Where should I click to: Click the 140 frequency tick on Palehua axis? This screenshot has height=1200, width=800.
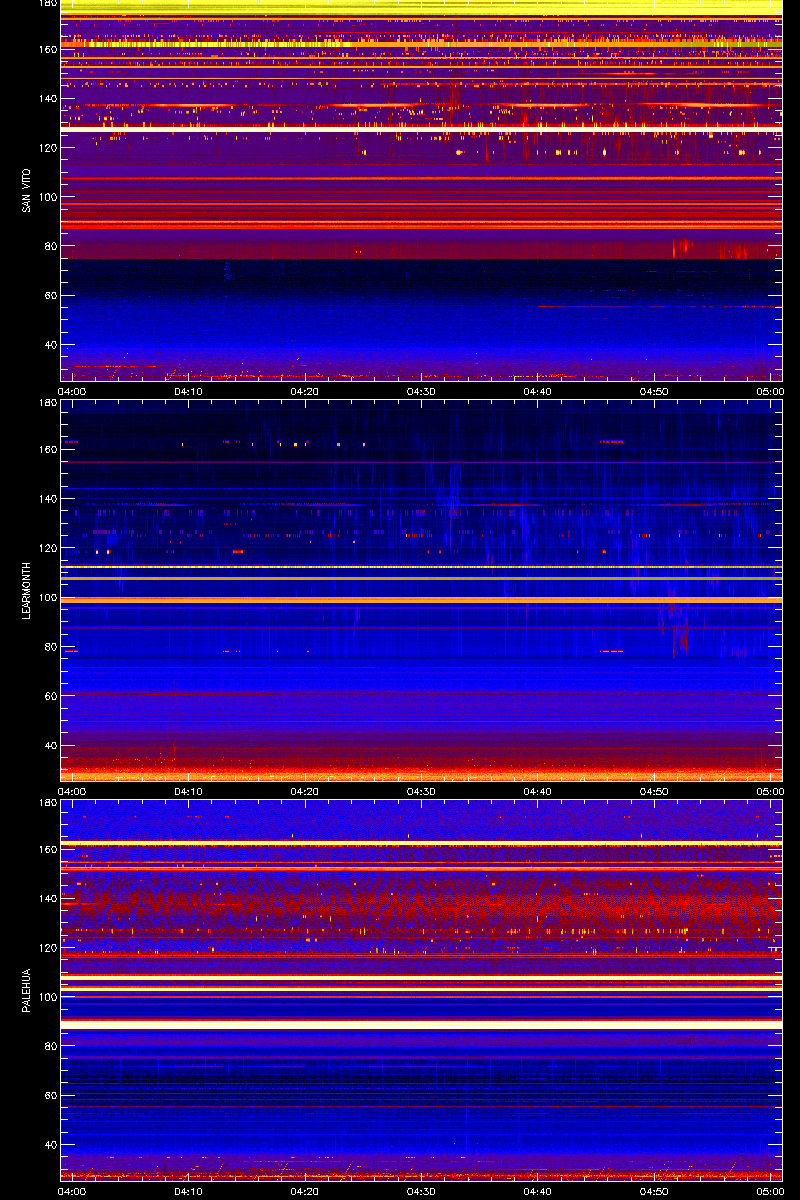coord(47,899)
